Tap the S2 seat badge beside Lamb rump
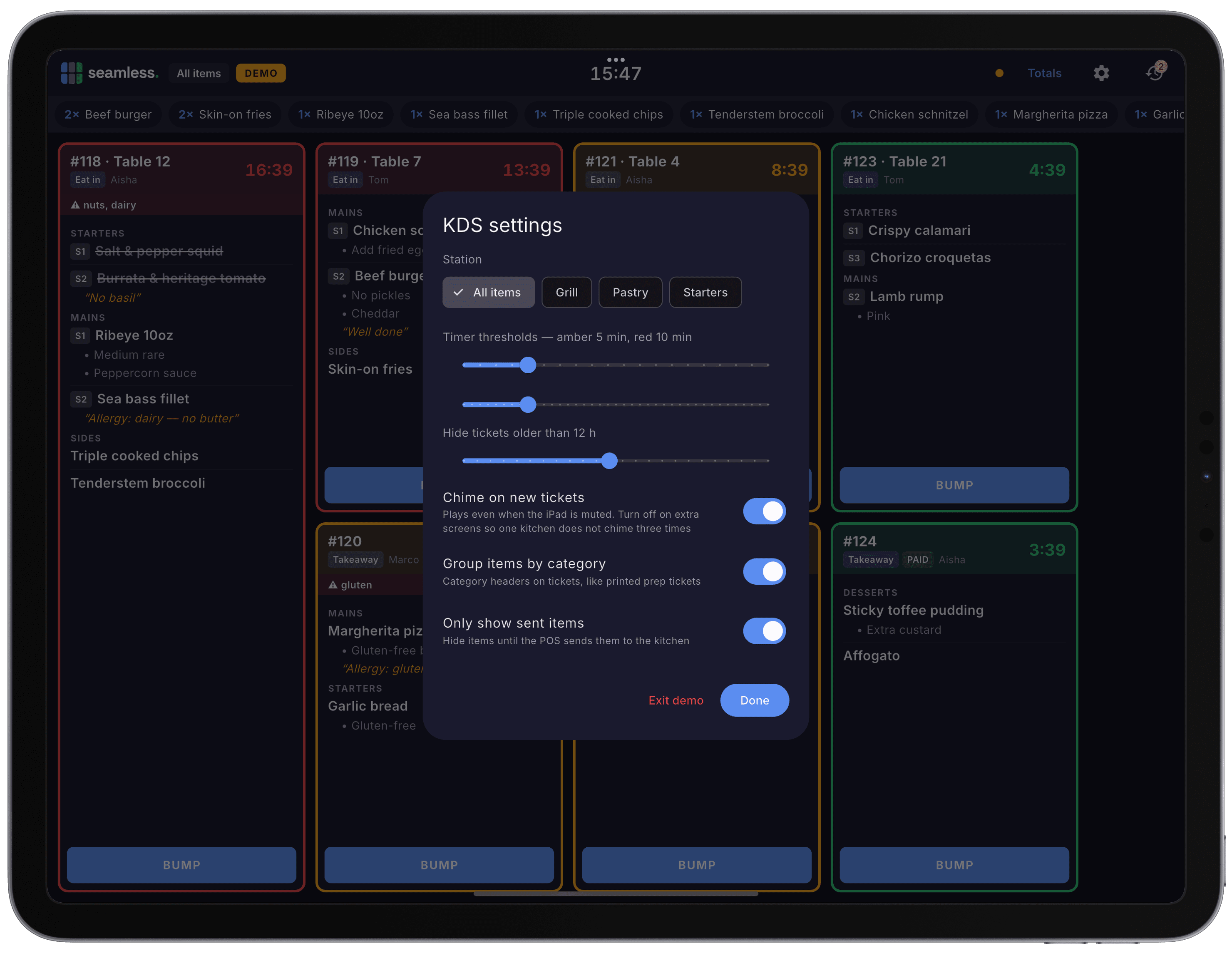Image resolution: width=1232 pixels, height=953 pixels. 854,297
